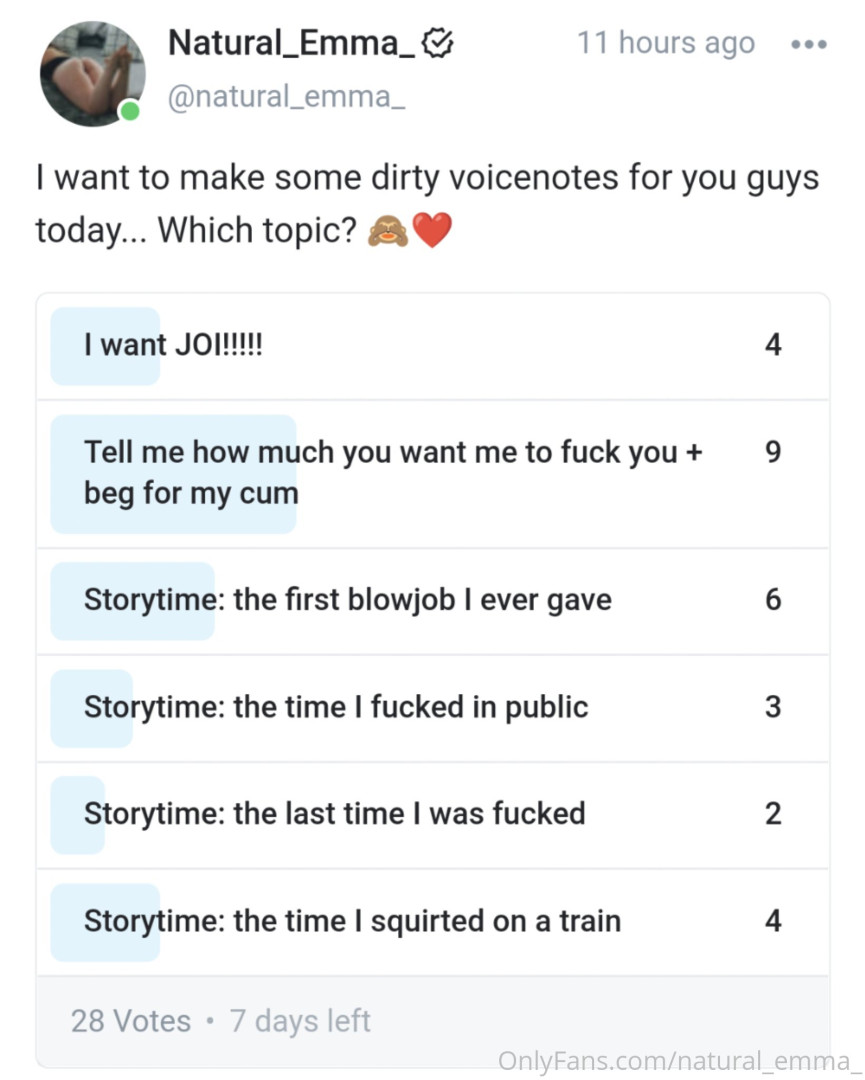Click the @natural_emma_ handle
865x1080 pixels.
point(286,99)
